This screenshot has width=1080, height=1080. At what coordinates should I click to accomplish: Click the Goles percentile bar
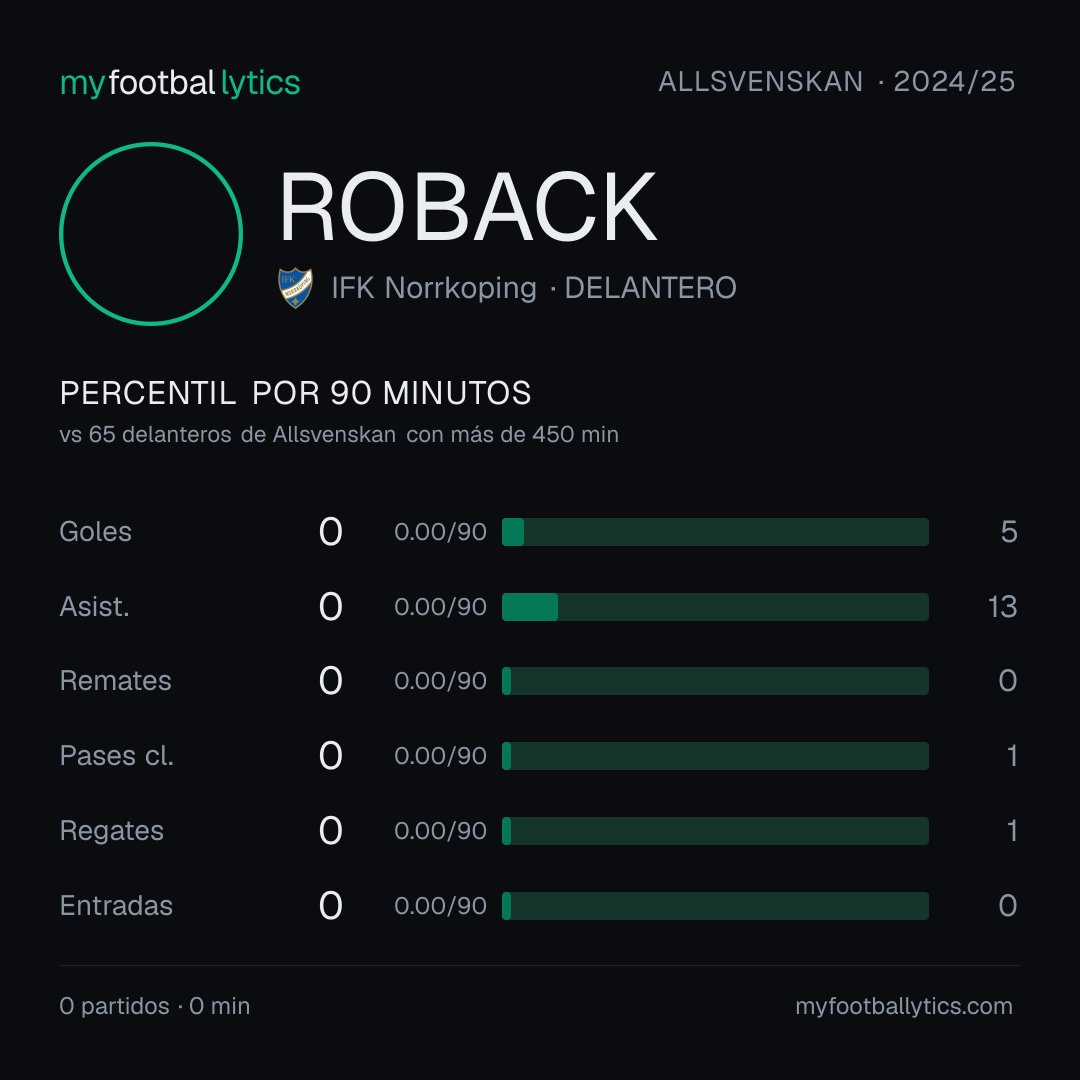(x=715, y=532)
